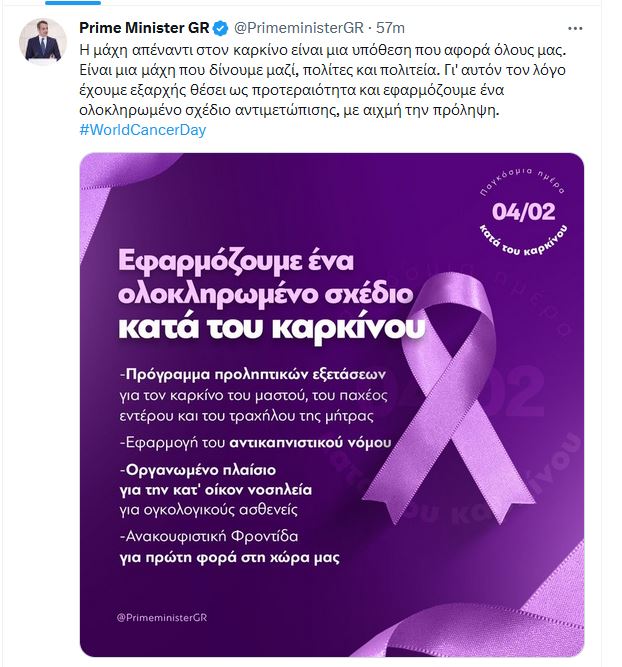Click the circular 04/02 date badge
The height and width of the screenshot is (667, 622).
[x=523, y=211]
